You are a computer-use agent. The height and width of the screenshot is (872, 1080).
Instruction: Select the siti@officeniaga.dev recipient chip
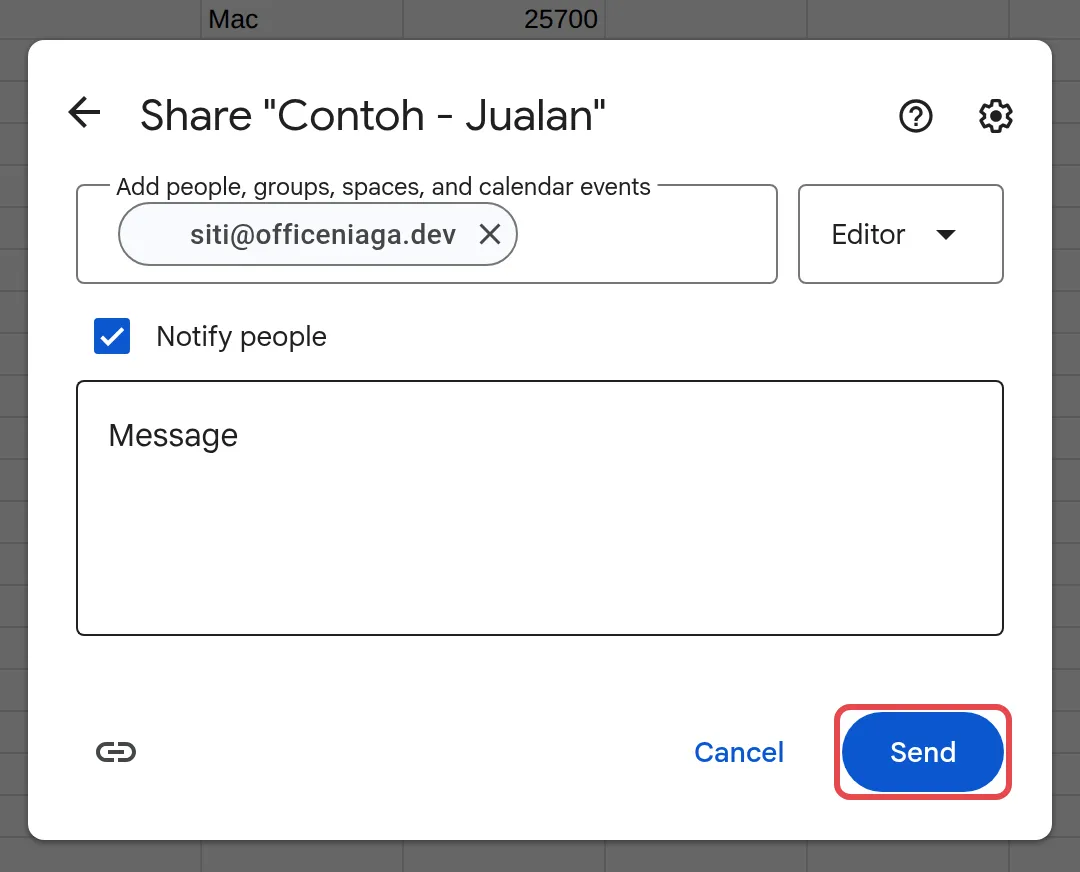tap(318, 234)
